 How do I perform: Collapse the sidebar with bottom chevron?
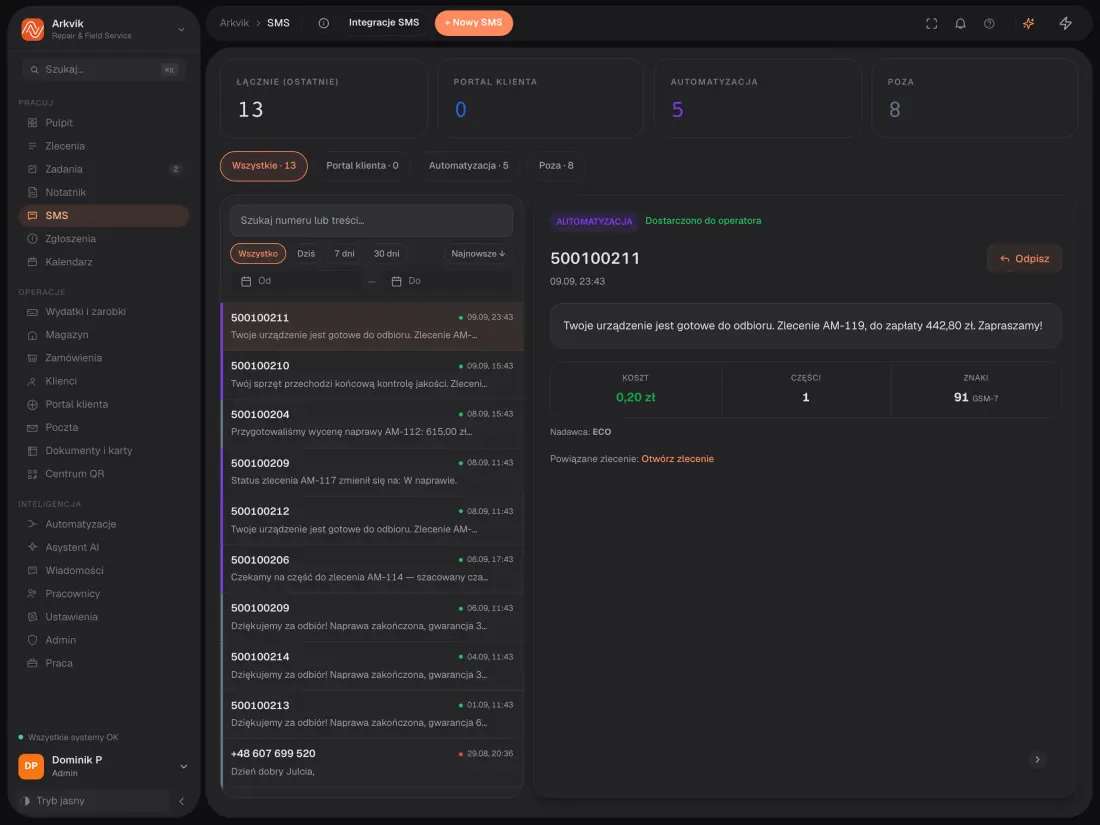point(181,800)
